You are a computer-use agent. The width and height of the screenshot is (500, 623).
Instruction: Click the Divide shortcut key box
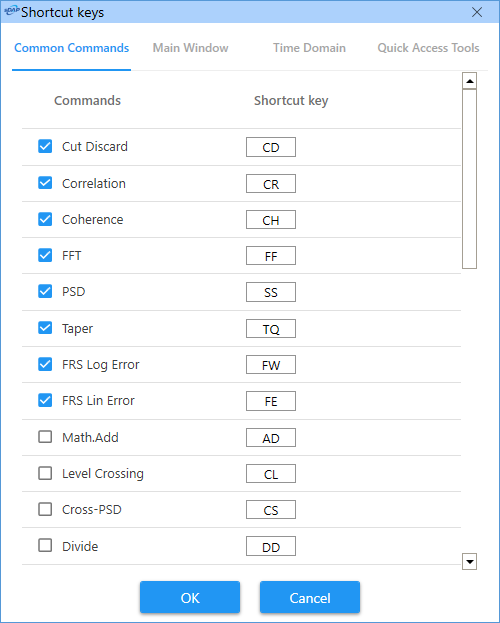tap(271, 546)
